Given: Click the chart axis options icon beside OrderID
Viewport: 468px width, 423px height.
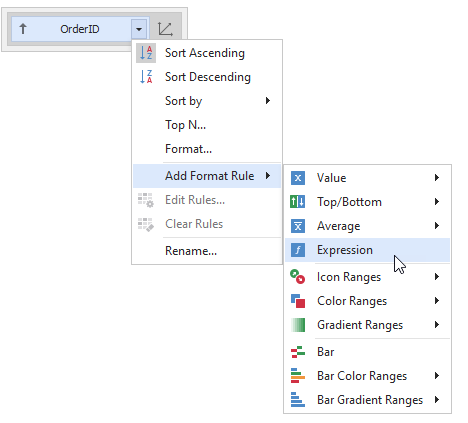Looking at the screenshot, I should click(x=166, y=29).
